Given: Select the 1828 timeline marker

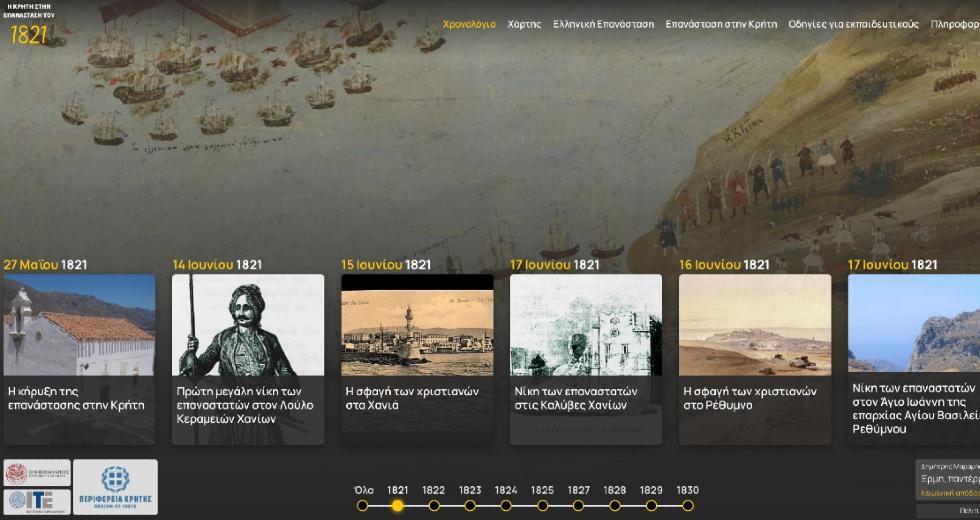Looking at the screenshot, I should [x=615, y=505].
